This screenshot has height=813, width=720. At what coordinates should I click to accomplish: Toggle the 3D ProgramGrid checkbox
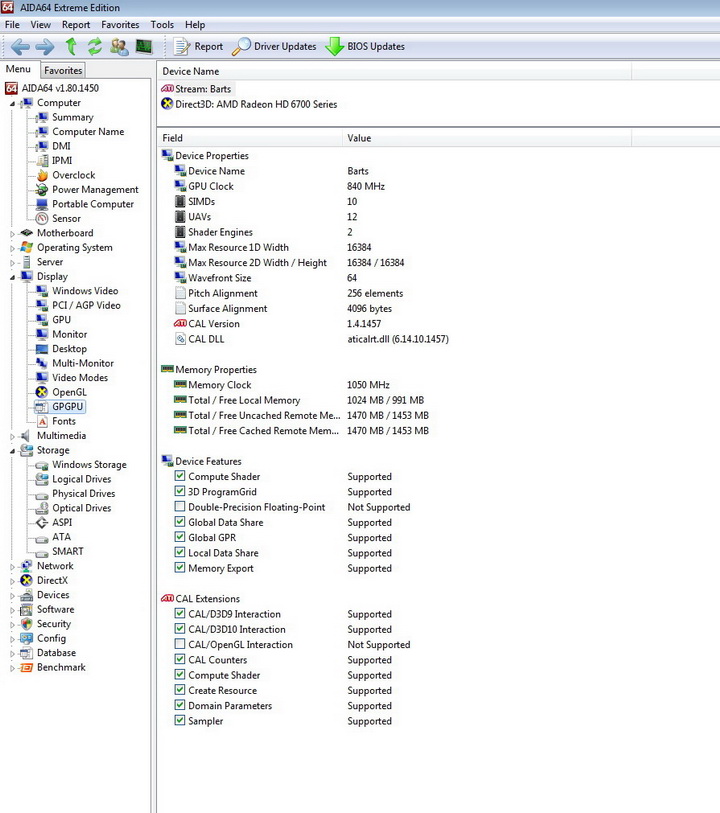180,491
